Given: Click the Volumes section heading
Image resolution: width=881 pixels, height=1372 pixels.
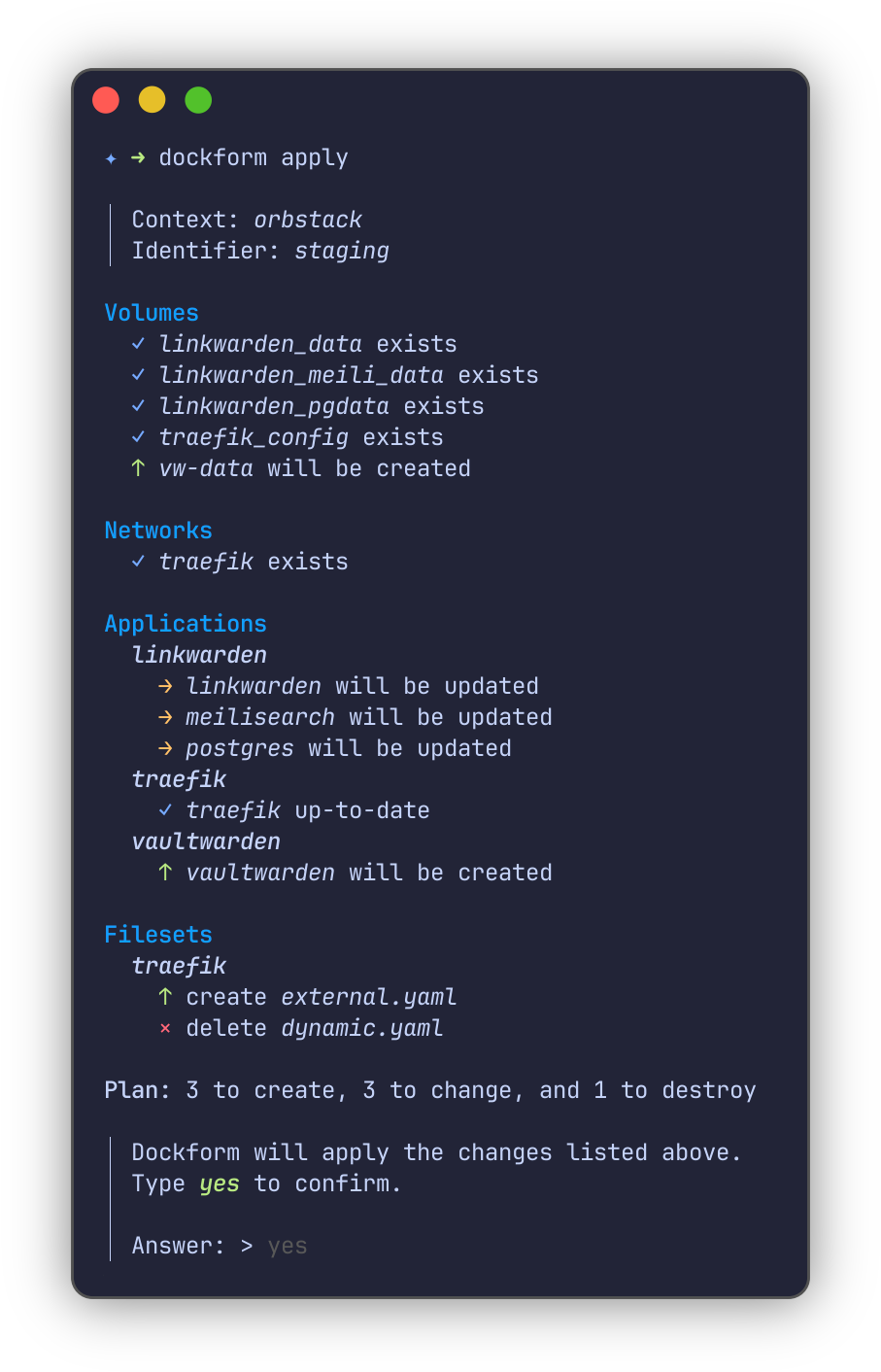Looking at the screenshot, I should [x=152, y=313].
